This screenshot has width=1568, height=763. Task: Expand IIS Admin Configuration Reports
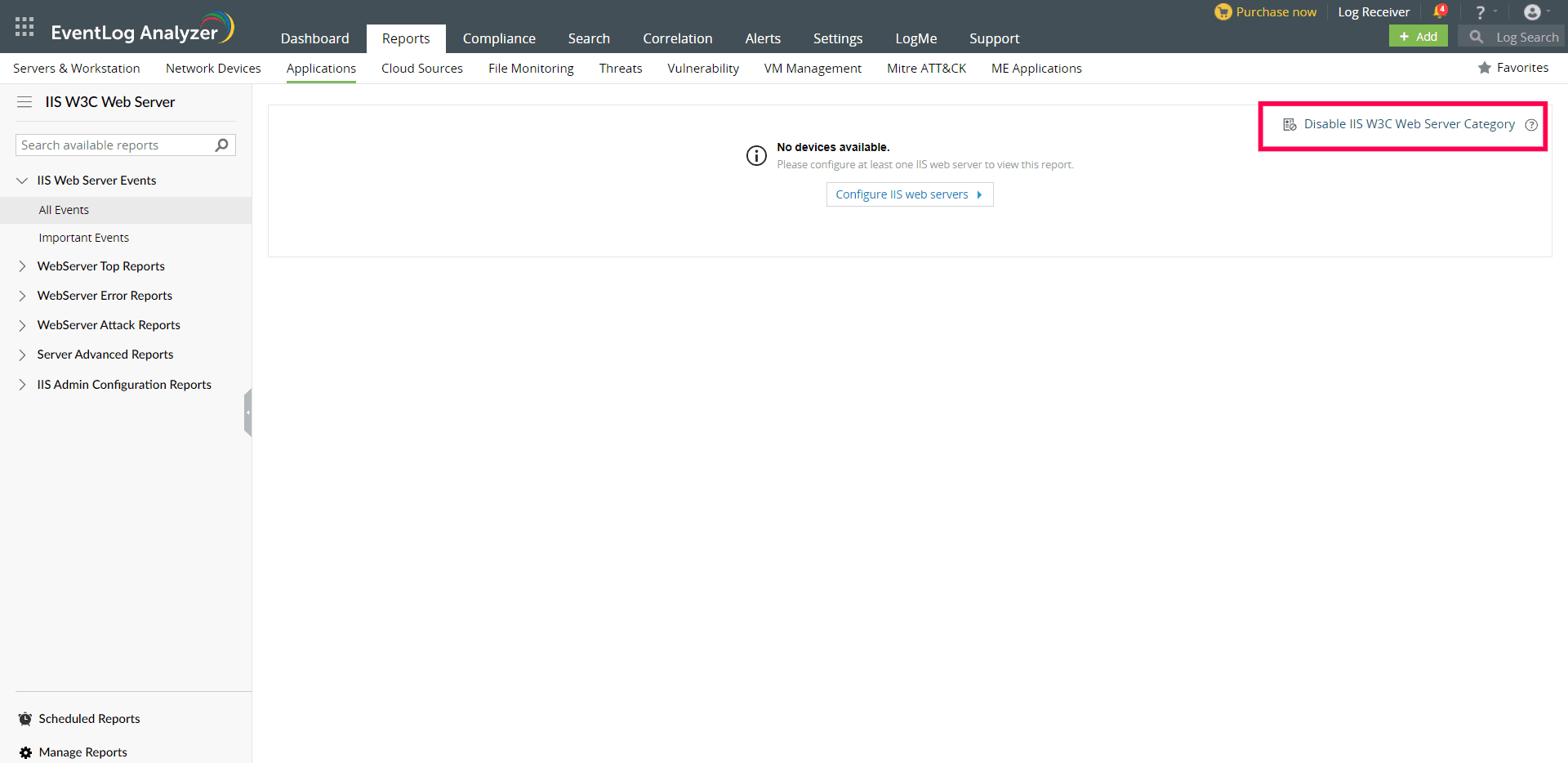(x=22, y=385)
